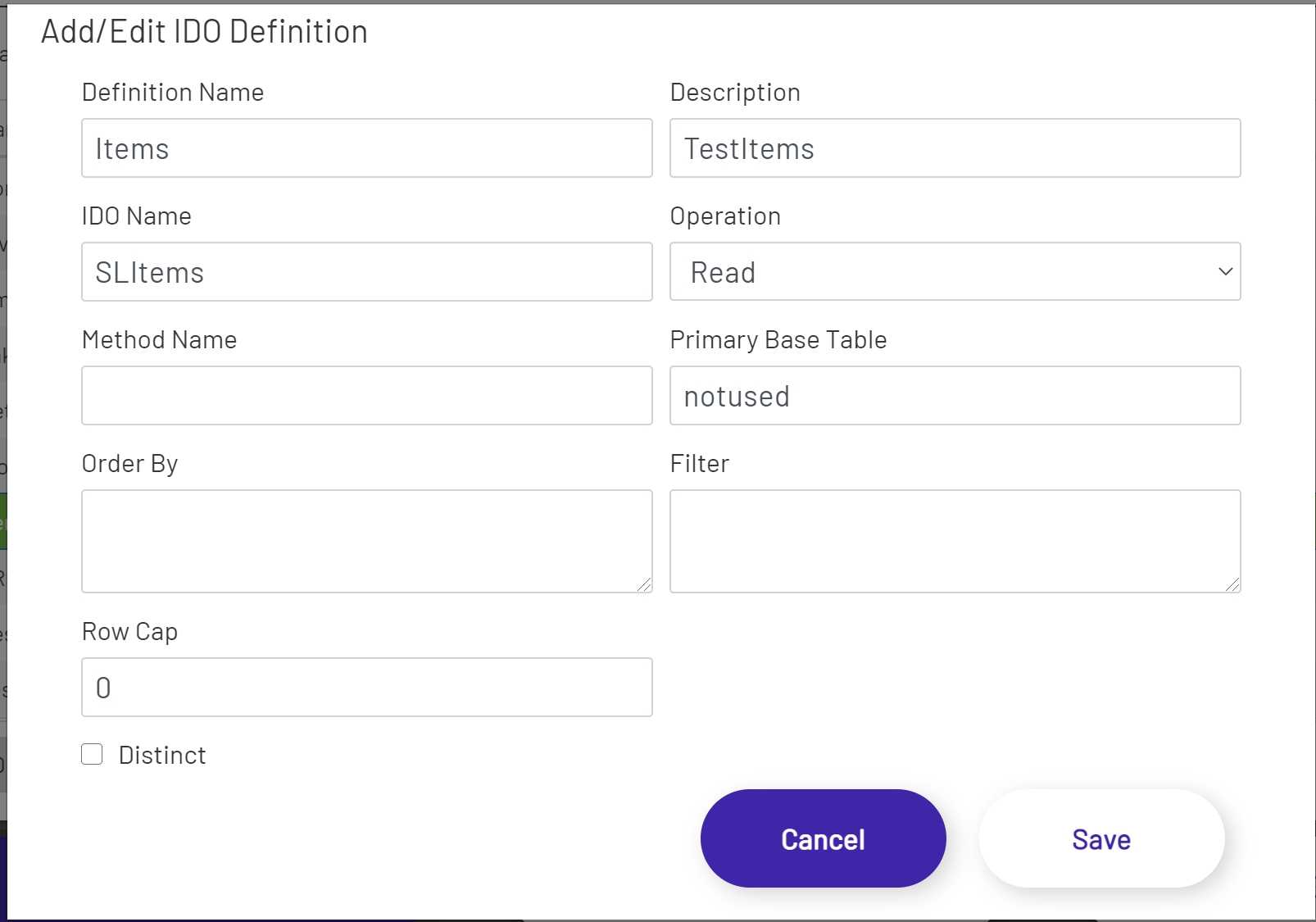Click the Cancel button
The width and height of the screenshot is (1316, 922).
click(x=823, y=838)
